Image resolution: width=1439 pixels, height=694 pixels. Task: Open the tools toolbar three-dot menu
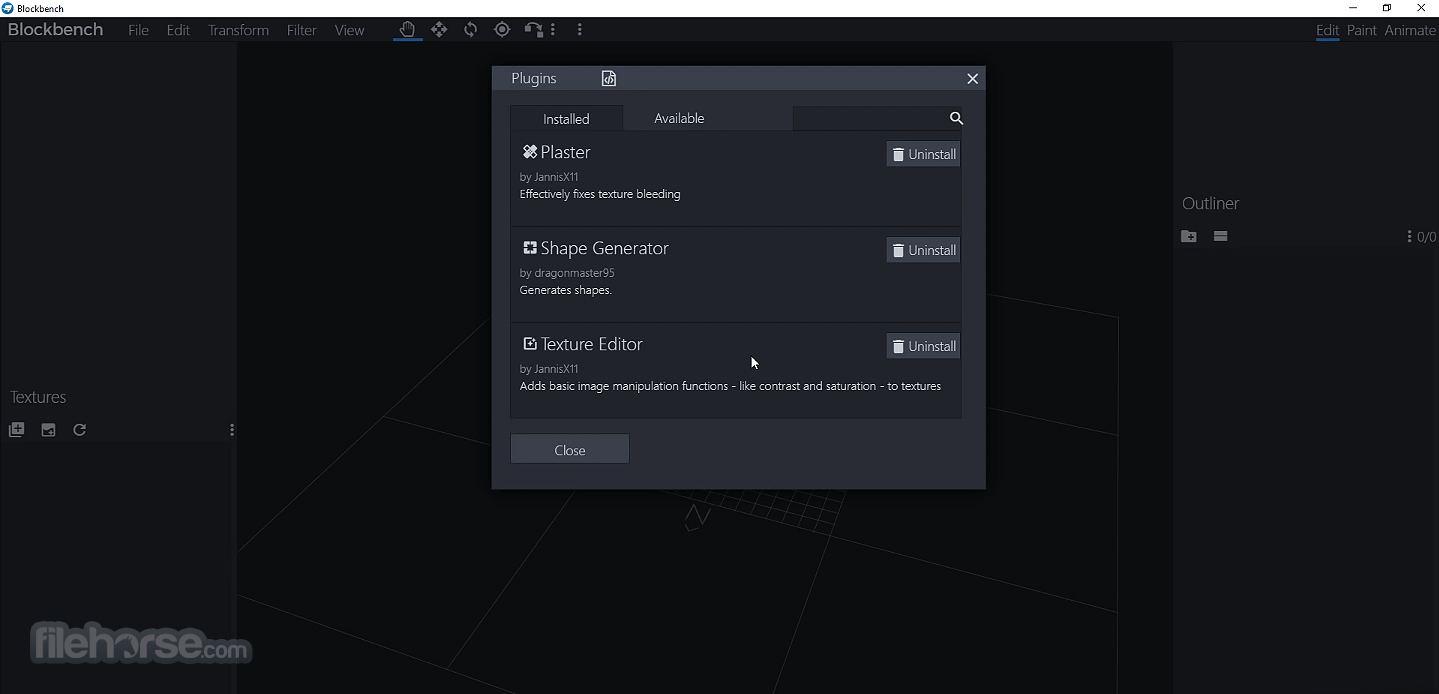pyautogui.click(x=553, y=30)
